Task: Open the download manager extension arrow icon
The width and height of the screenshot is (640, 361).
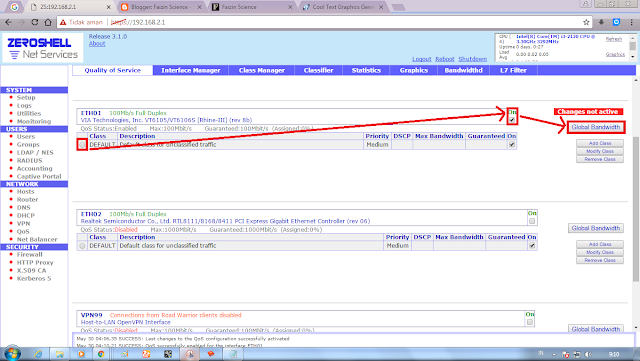Action: click(x=601, y=22)
